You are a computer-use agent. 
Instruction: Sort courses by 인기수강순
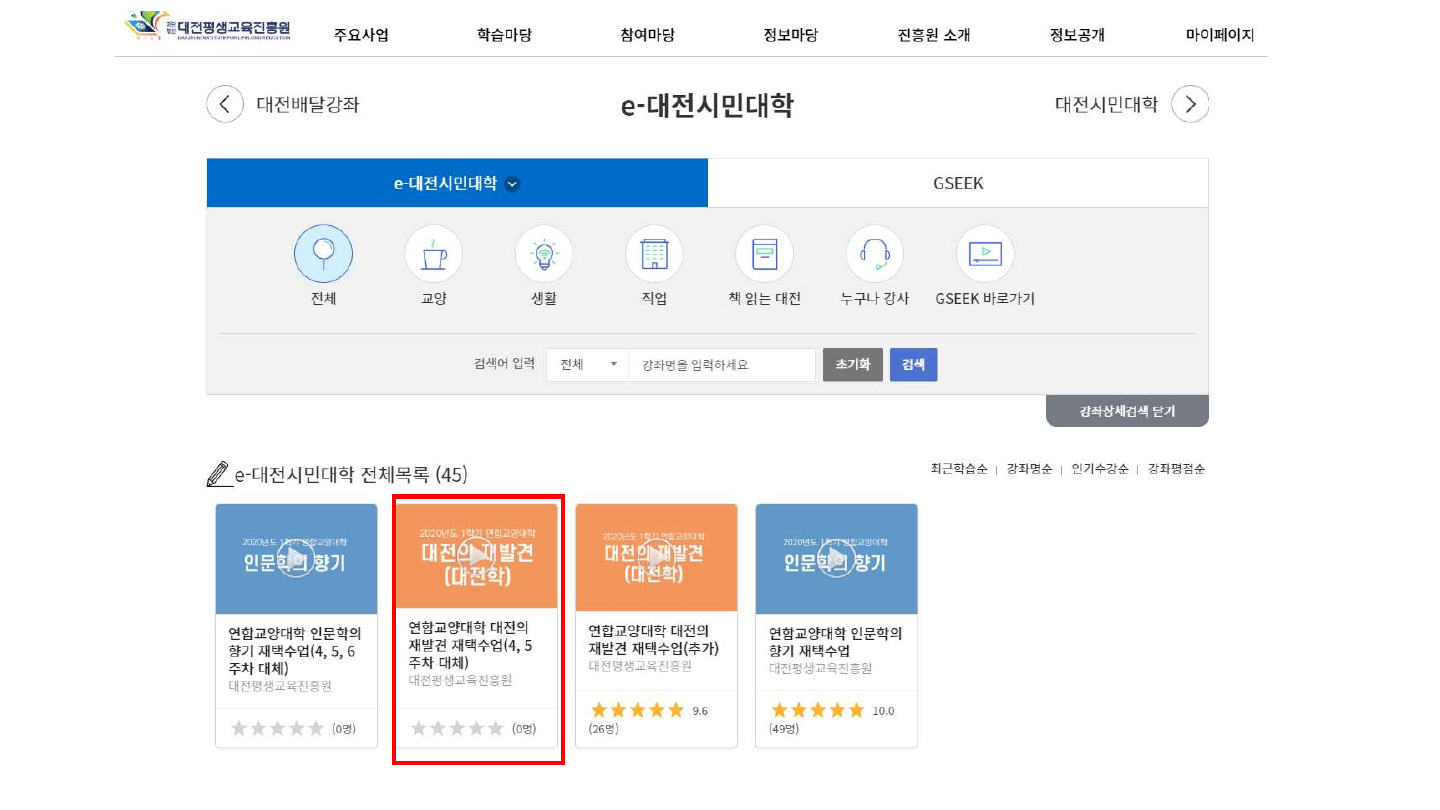tap(1099, 468)
